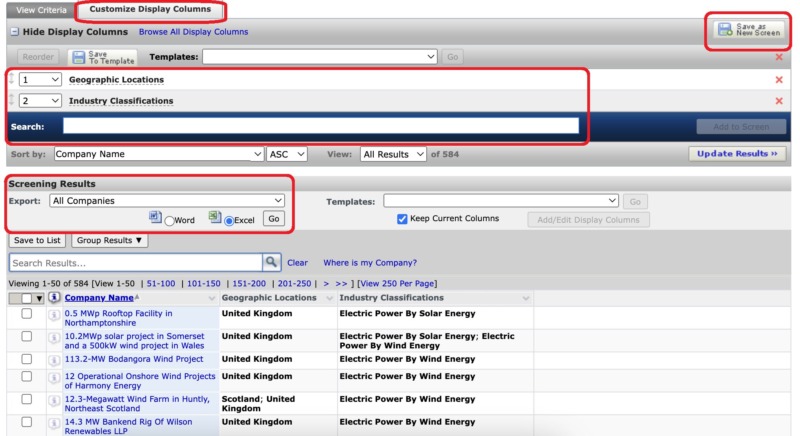
Task: Check the 14.3 MW Bankend Rig row
Action: pyautogui.click(x=27, y=422)
